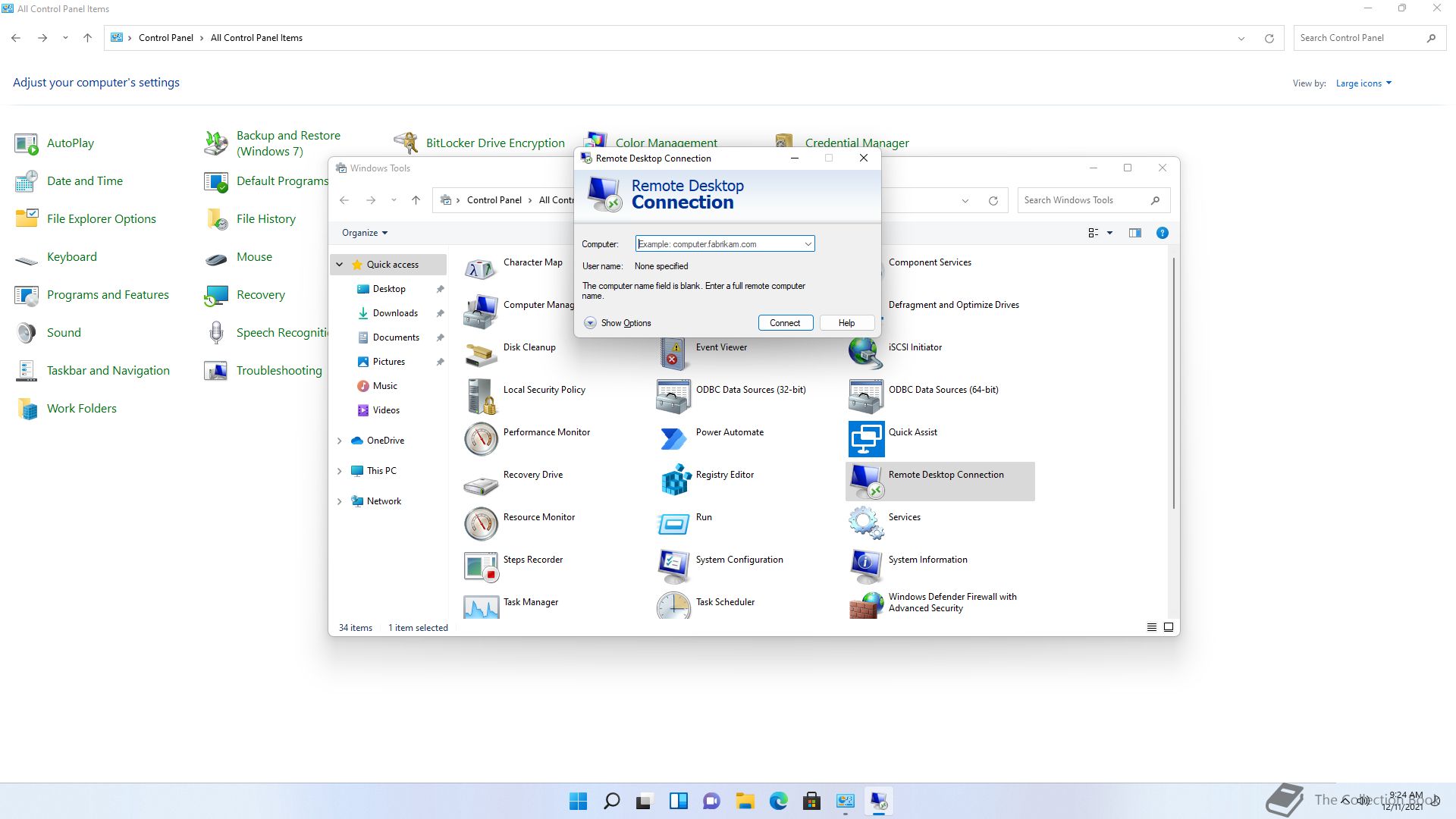Open the Services gear icon
Viewport: 1456px width, 819px height.
click(866, 523)
